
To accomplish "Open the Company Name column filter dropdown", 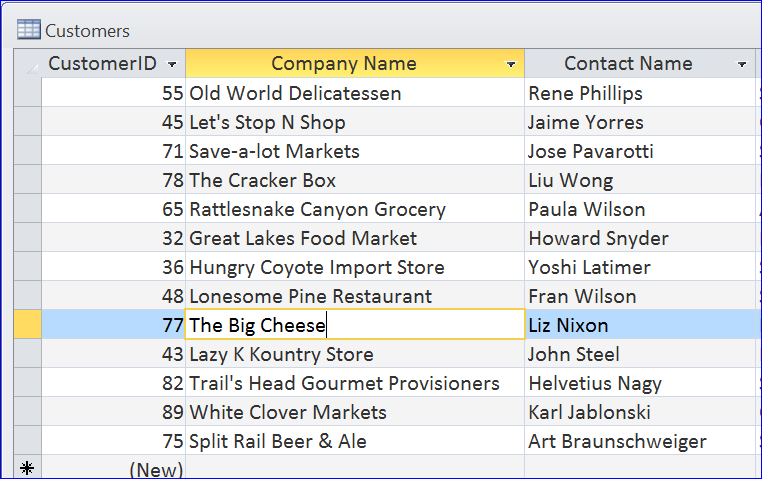I will [510, 64].
